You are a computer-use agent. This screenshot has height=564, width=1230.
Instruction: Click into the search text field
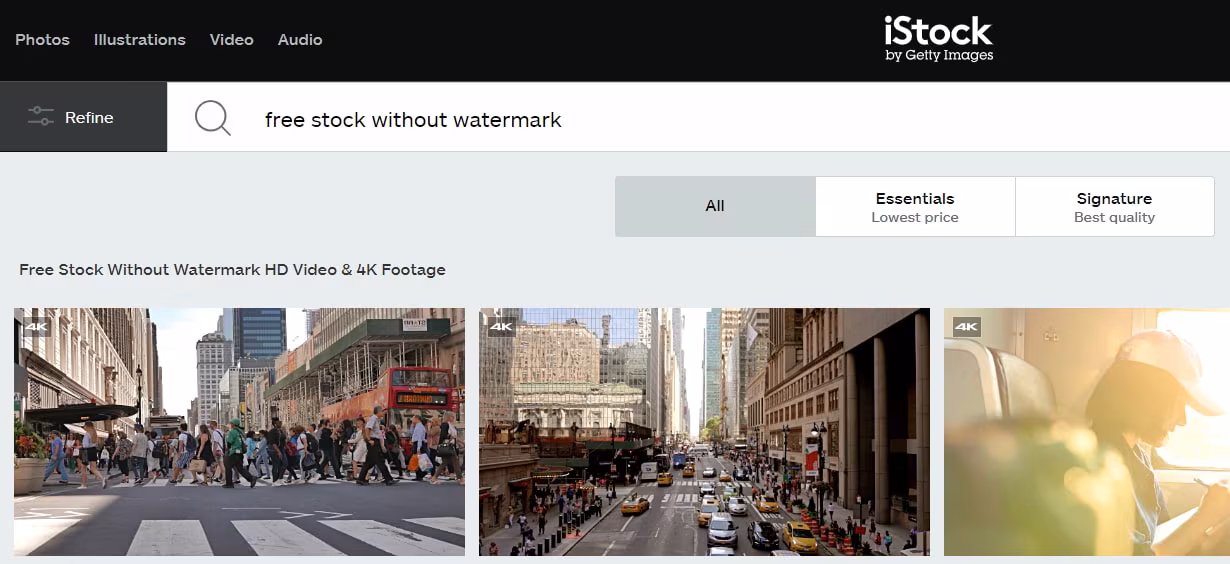click(x=600, y=120)
